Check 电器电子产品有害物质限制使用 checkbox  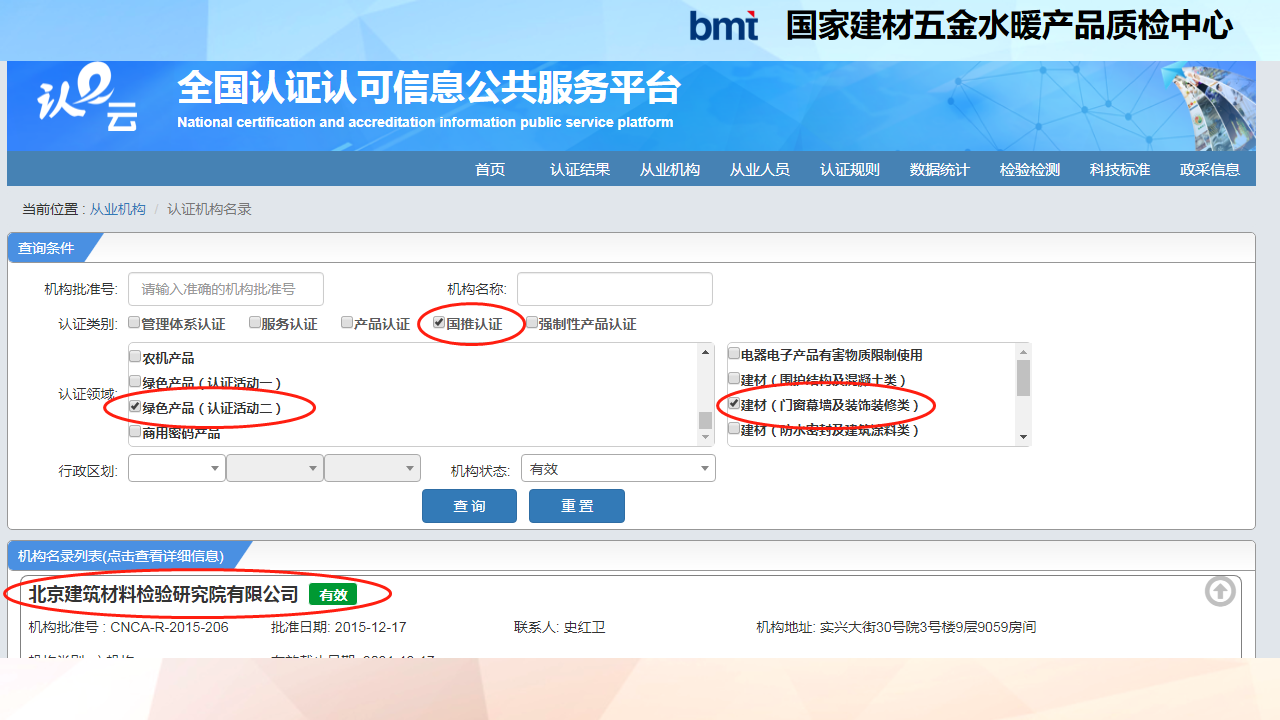[x=734, y=354]
